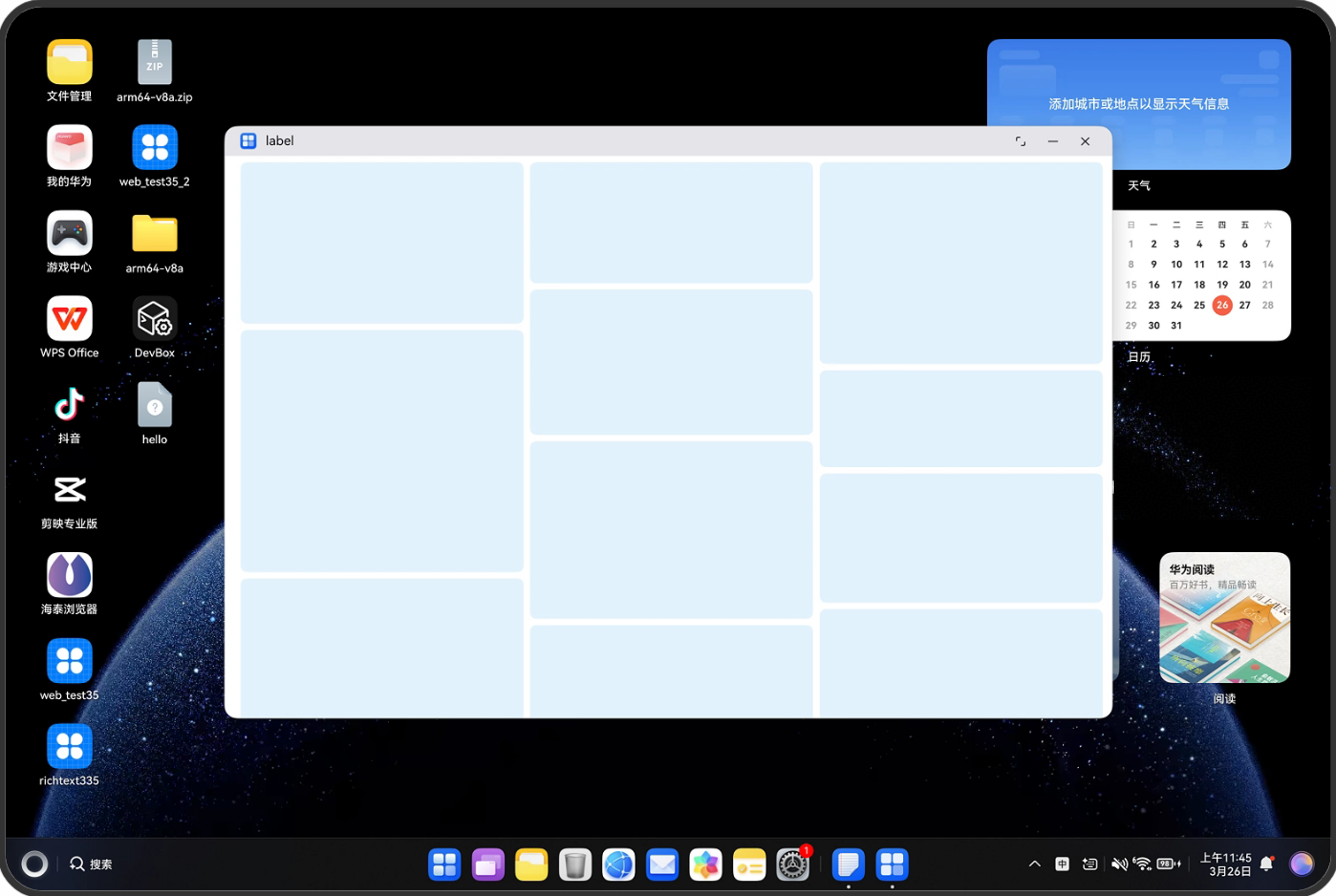Select date 31 in the calendar widget
The height and width of the screenshot is (896, 1336).
point(1176,325)
